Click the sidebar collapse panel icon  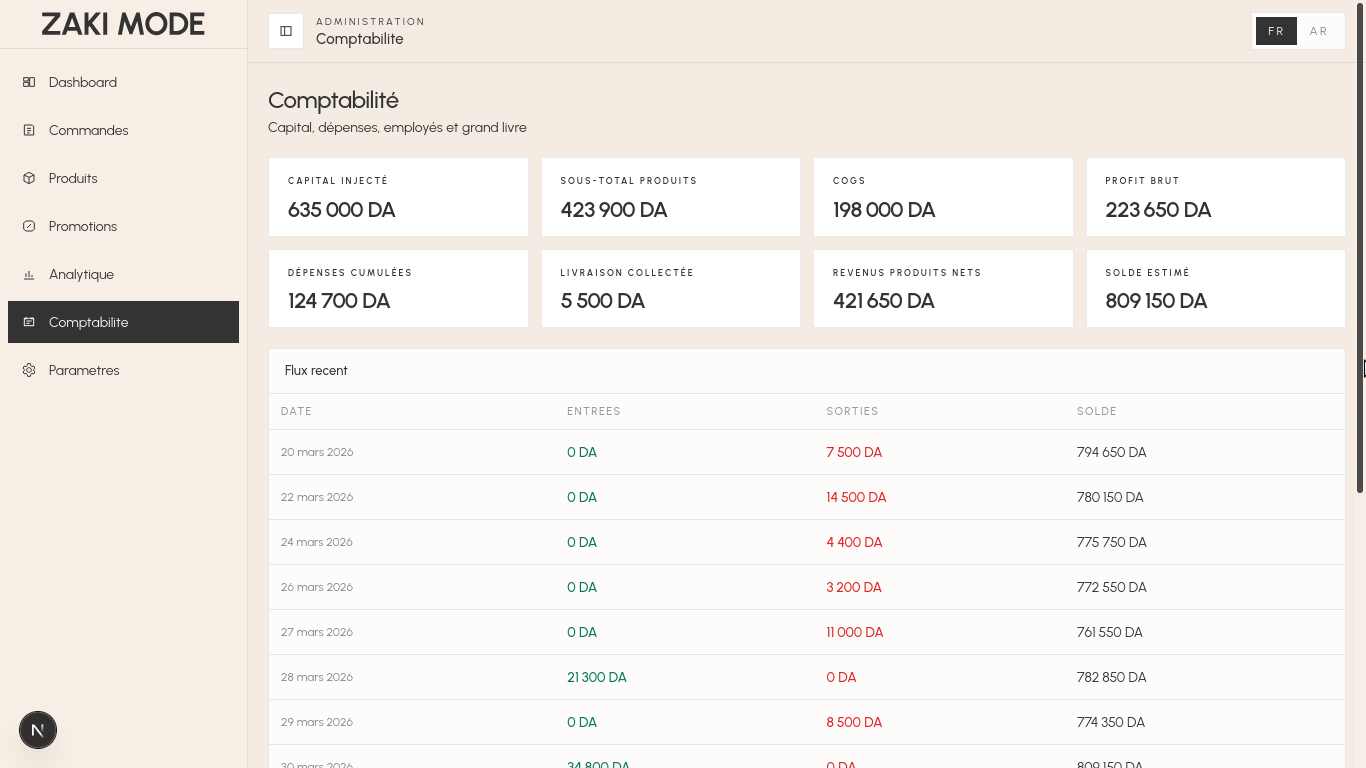(x=286, y=31)
